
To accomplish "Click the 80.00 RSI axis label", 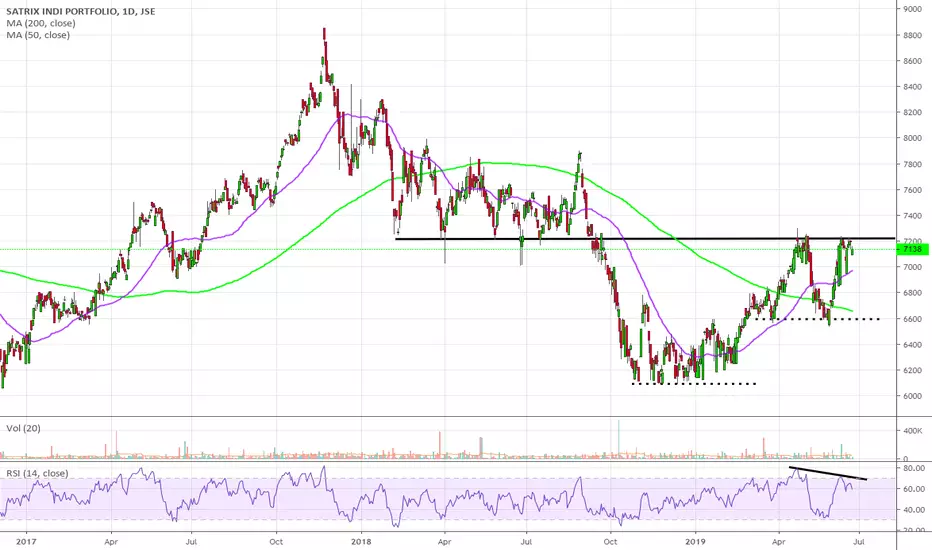I will tap(914, 469).
